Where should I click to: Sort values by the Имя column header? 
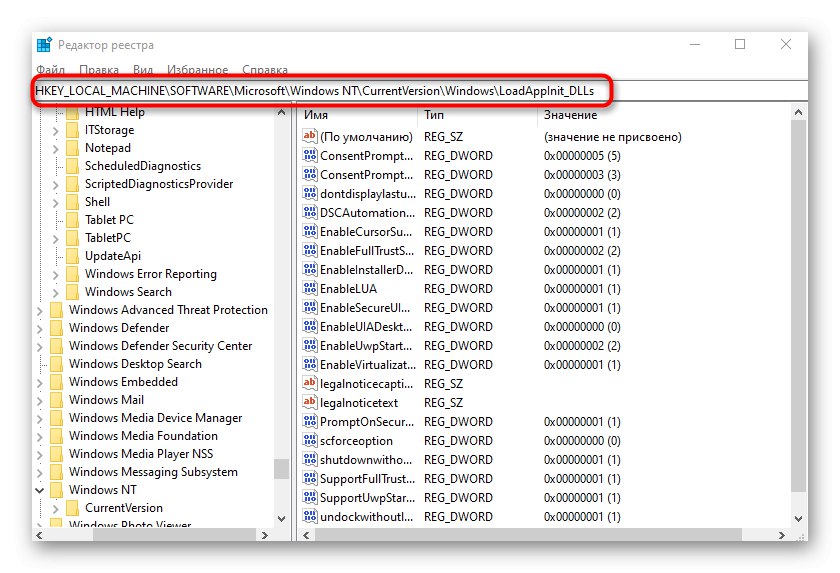(x=358, y=115)
